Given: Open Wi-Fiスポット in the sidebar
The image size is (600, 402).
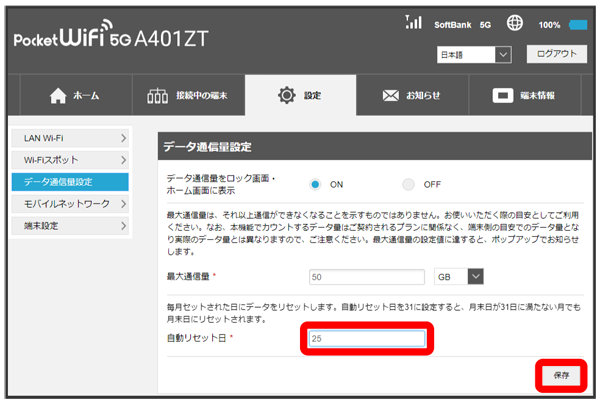Looking at the screenshot, I should click(70, 159).
